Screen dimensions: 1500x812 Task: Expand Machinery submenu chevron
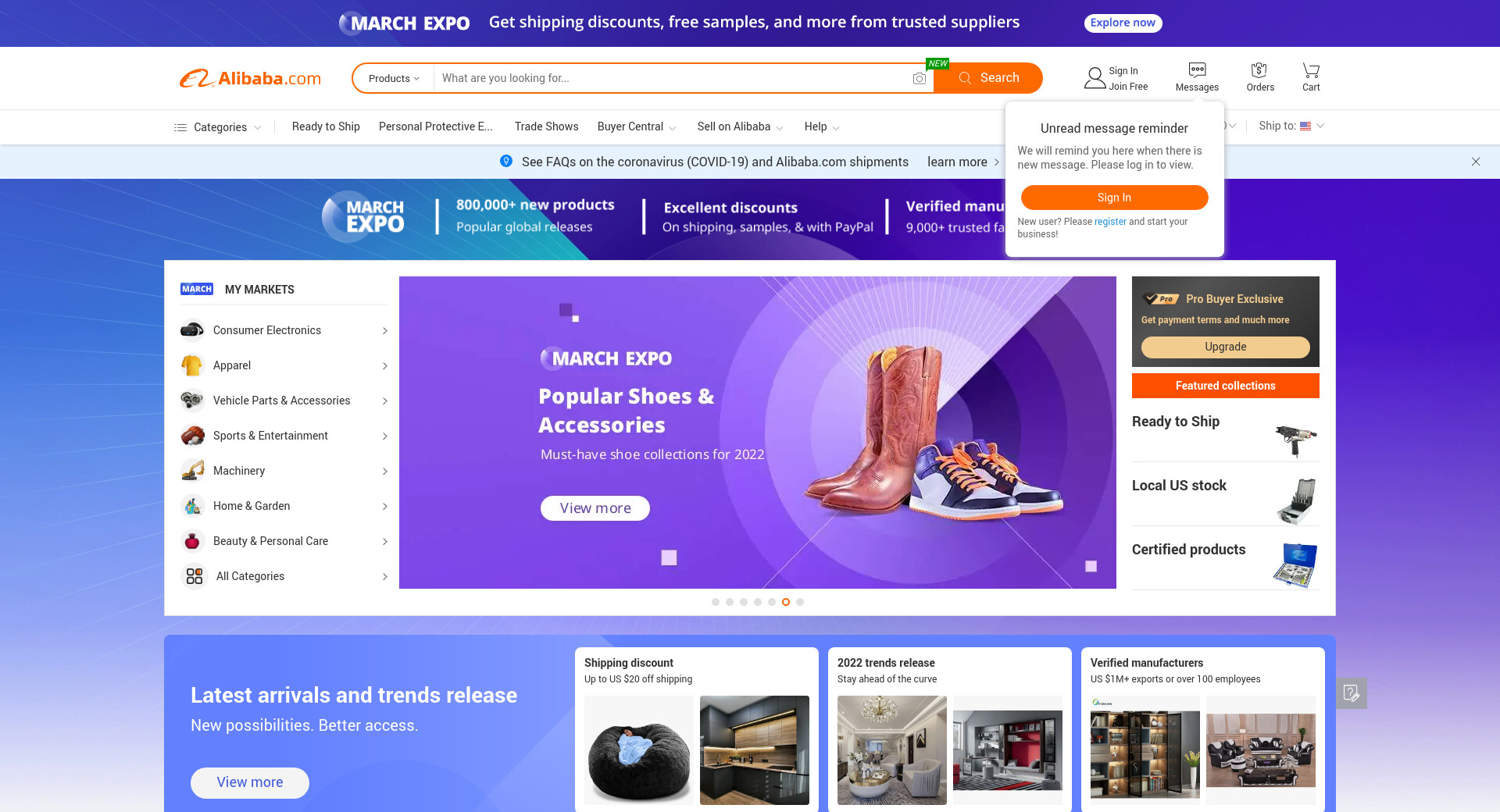click(x=384, y=472)
